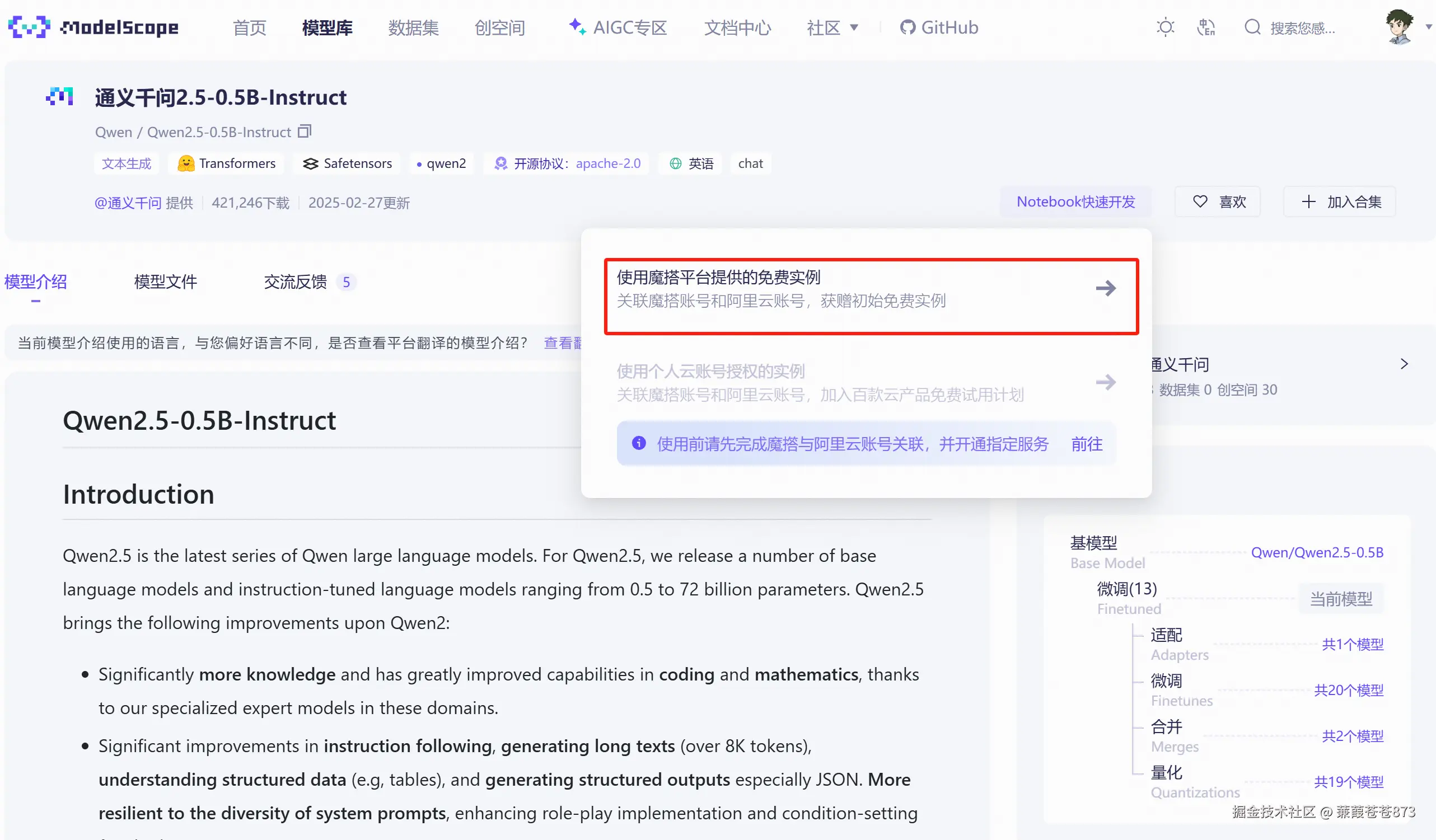The height and width of the screenshot is (840, 1436).
Task: Click the heart 喜欢 like button
Action: click(1218, 201)
